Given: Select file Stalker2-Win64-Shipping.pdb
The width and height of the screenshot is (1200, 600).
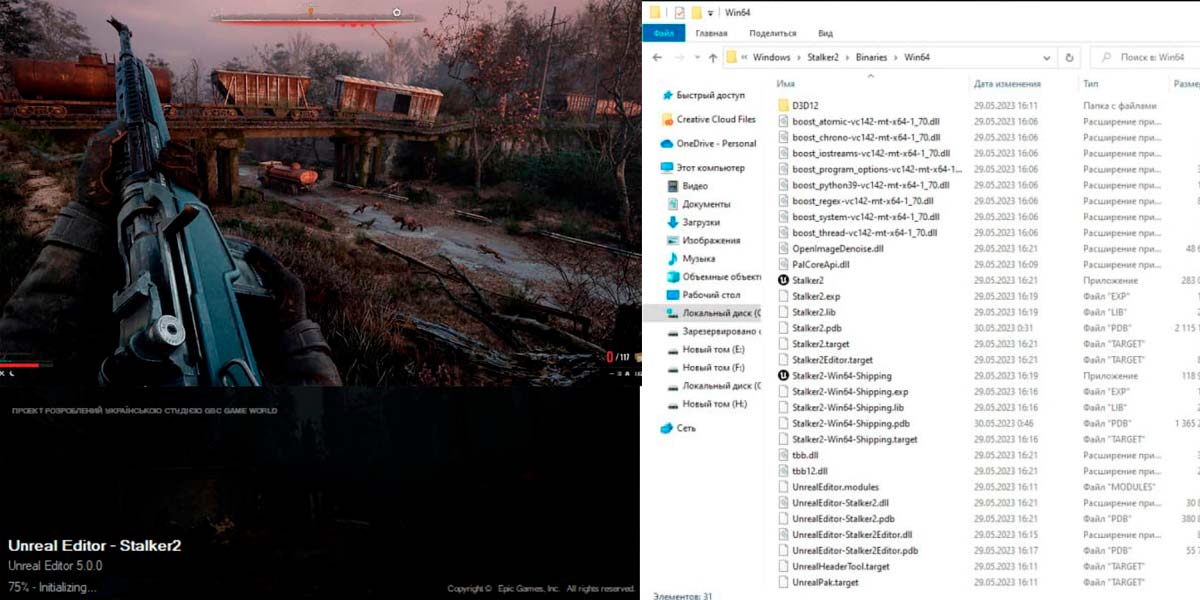Looking at the screenshot, I should coord(851,423).
